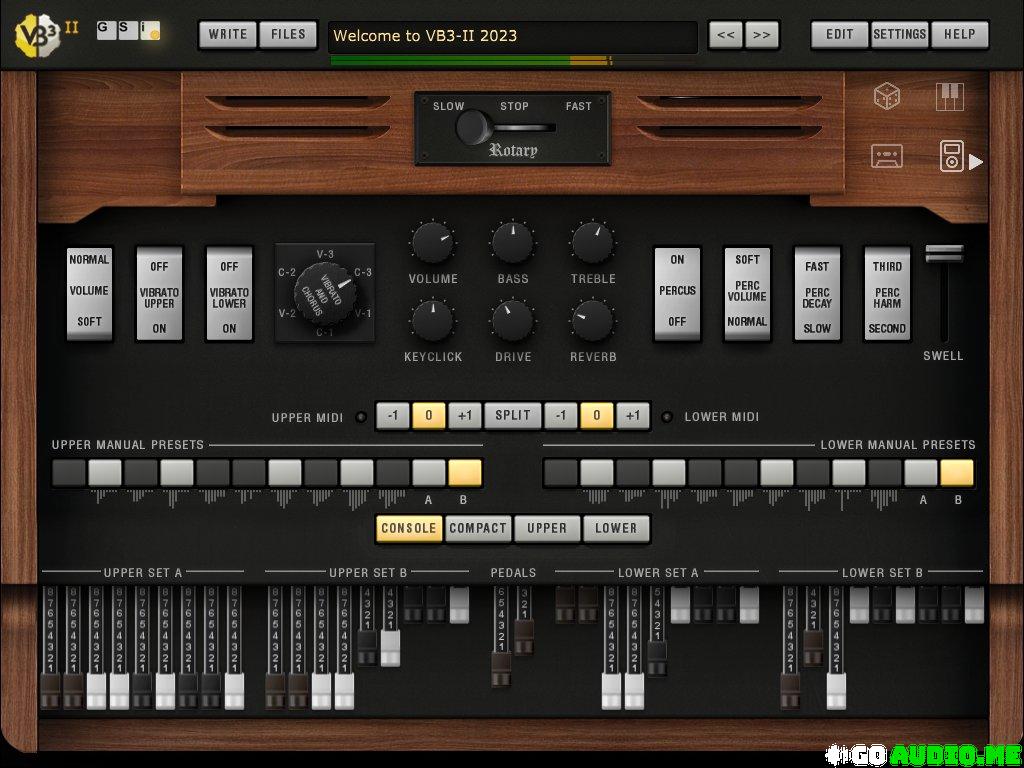Image resolution: width=1024 pixels, height=768 pixels.
Task: Switch to the UPPER view tab
Action: pyautogui.click(x=547, y=528)
